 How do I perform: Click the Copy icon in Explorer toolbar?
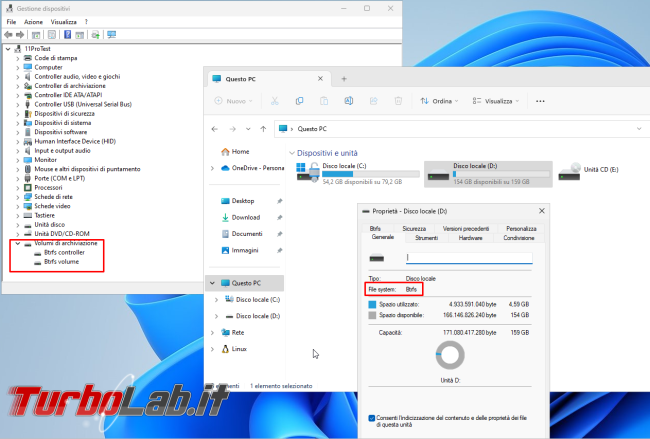(299, 101)
